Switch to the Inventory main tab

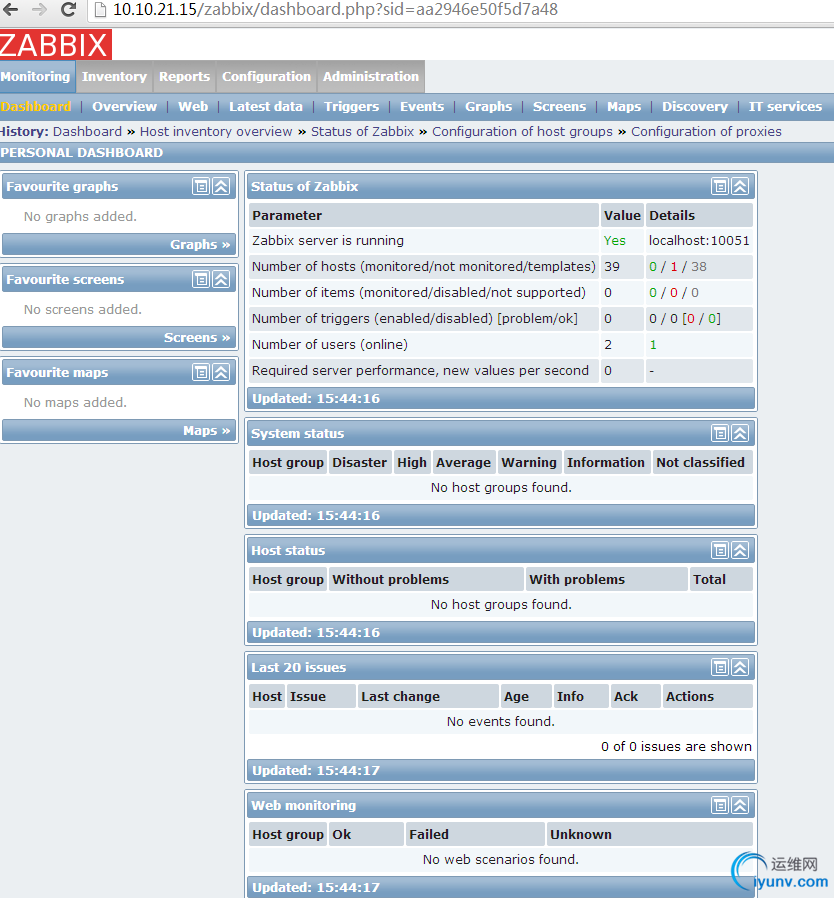(114, 76)
